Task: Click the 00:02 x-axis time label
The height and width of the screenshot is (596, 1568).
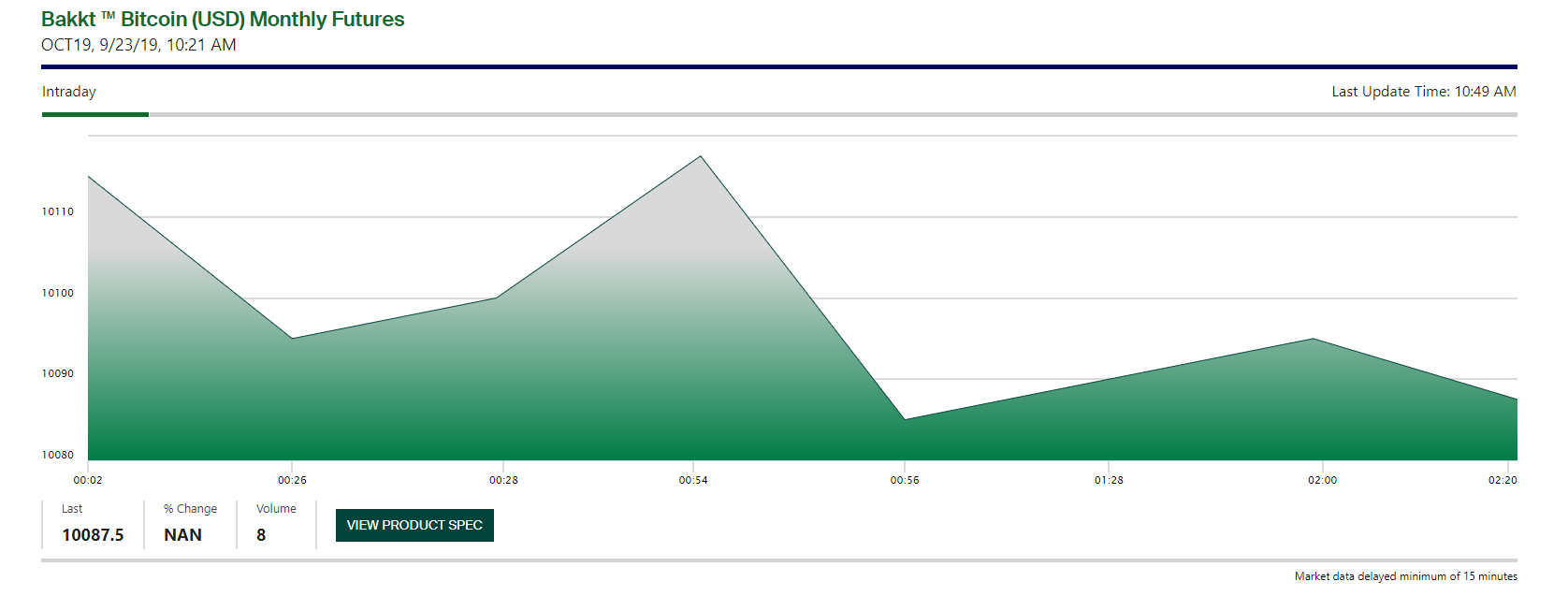Action: [88, 480]
